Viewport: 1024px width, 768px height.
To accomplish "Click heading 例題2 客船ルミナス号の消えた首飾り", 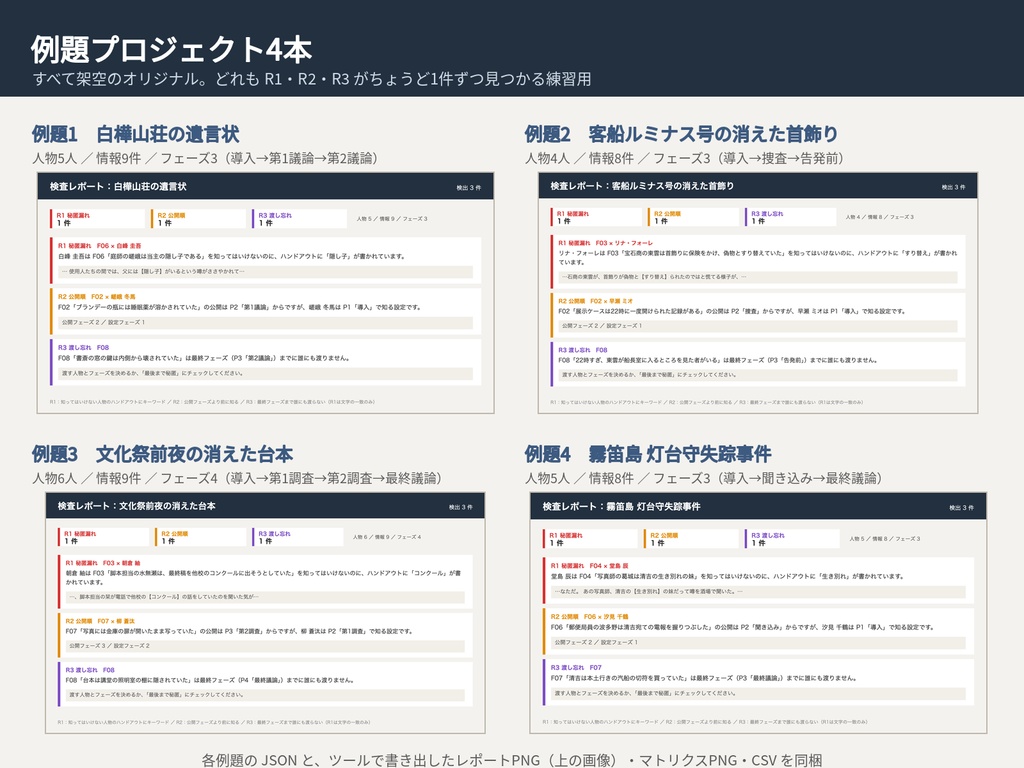I will pos(681,134).
